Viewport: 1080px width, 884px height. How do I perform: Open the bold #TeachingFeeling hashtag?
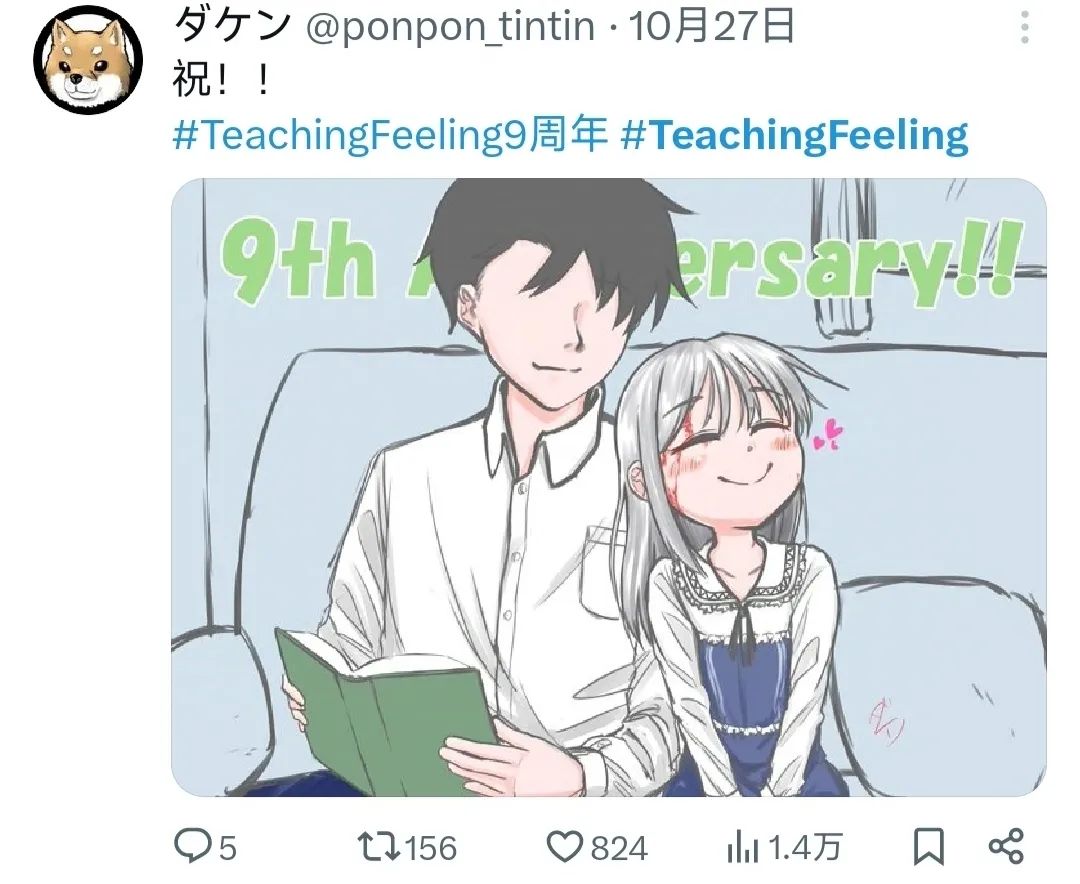click(794, 134)
